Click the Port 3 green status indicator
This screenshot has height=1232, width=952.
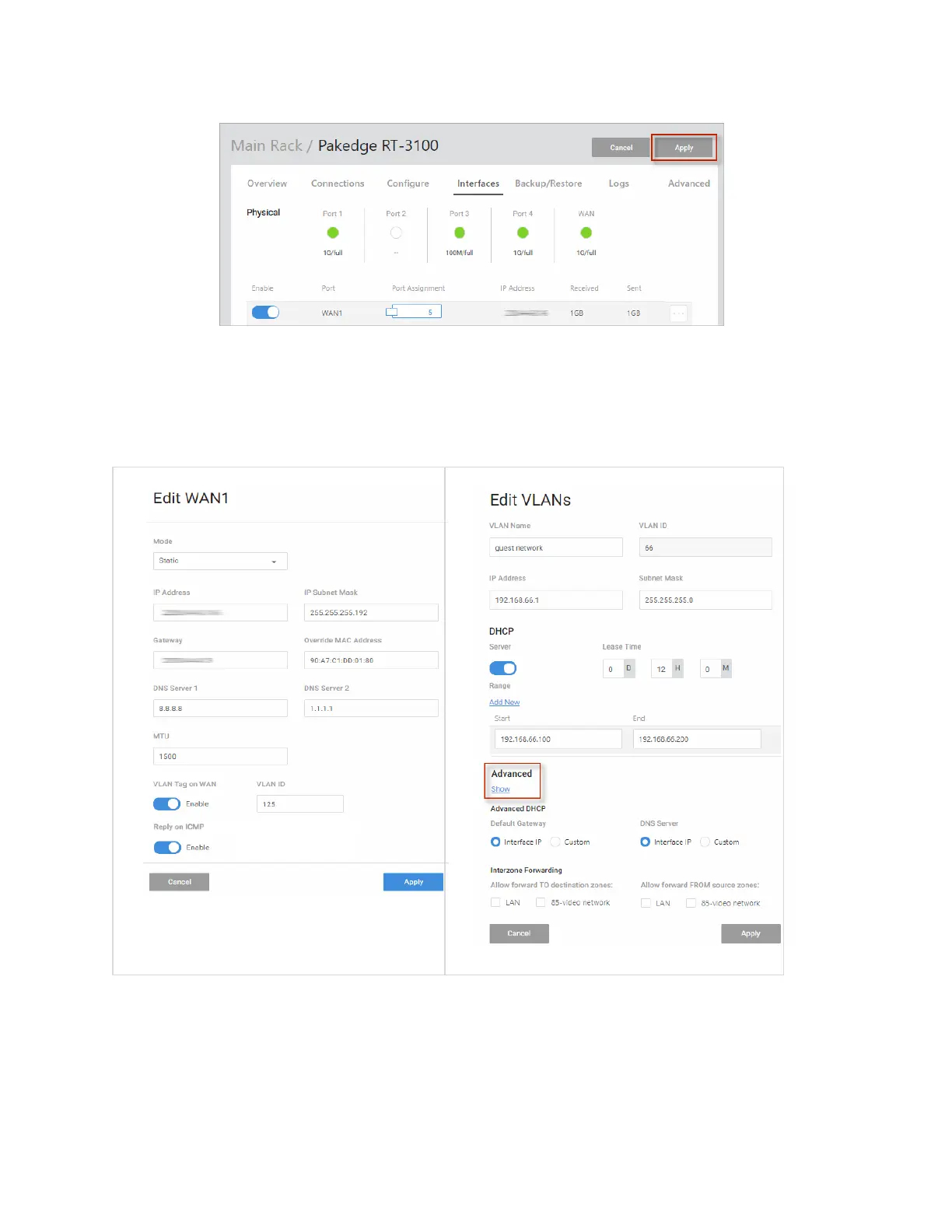pos(460,233)
